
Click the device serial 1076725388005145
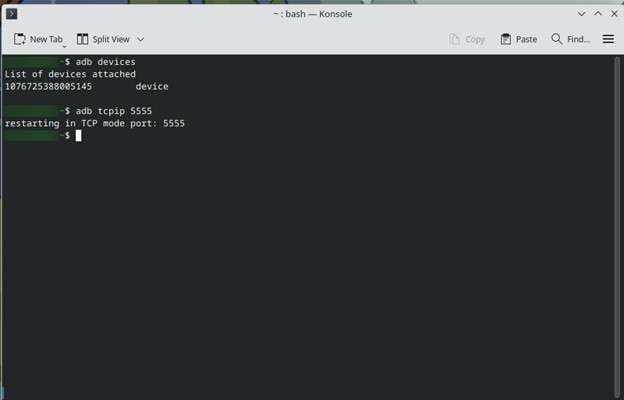tap(48, 86)
